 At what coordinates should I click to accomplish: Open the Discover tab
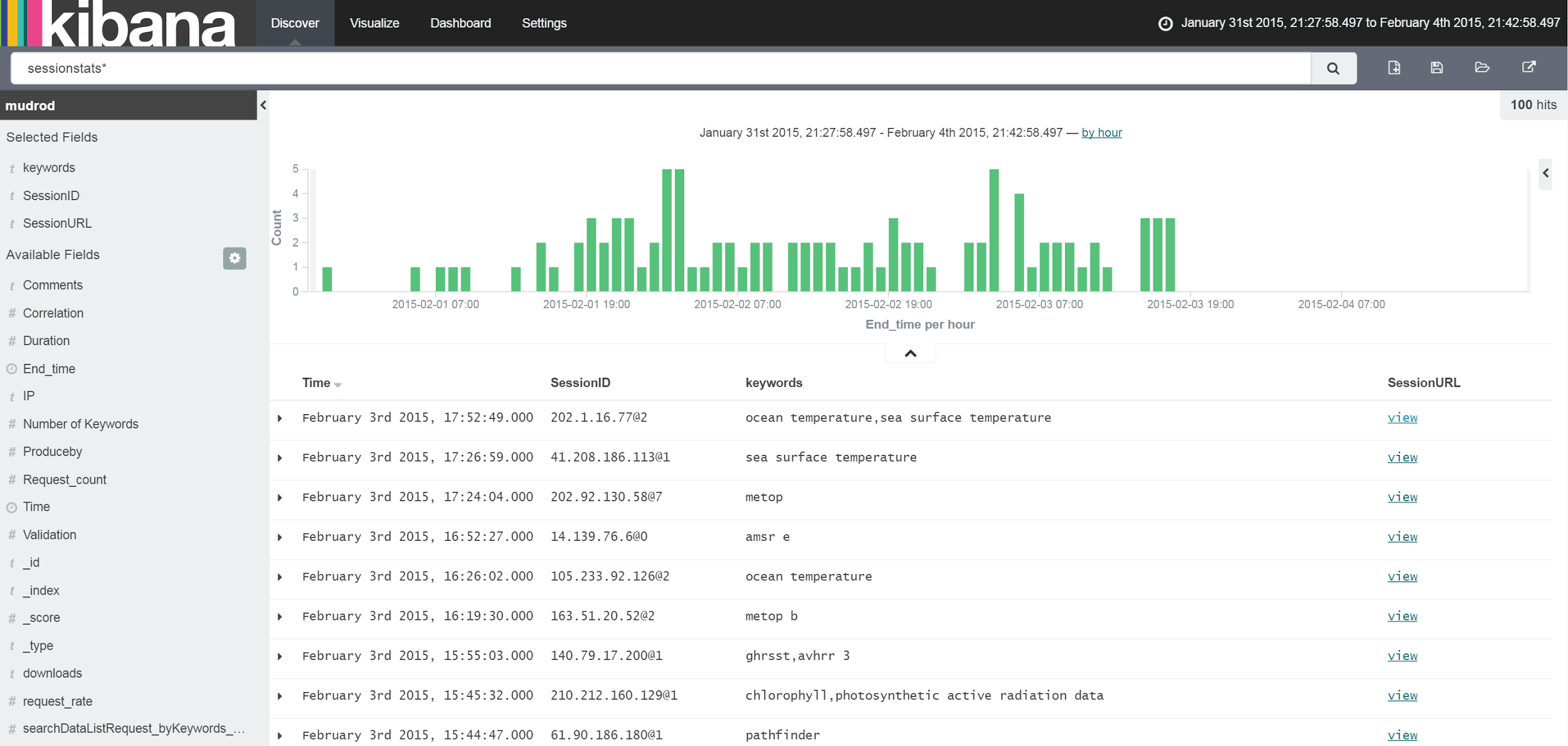(295, 23)
